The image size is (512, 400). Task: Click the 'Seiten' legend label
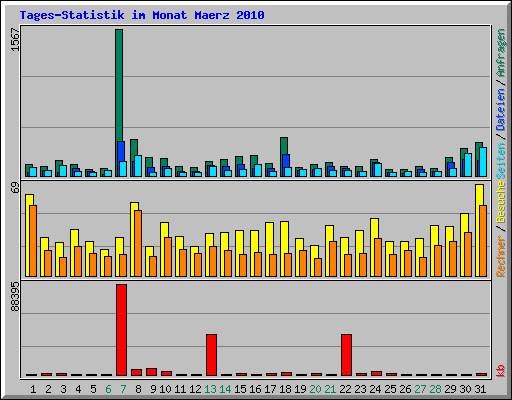501,161
